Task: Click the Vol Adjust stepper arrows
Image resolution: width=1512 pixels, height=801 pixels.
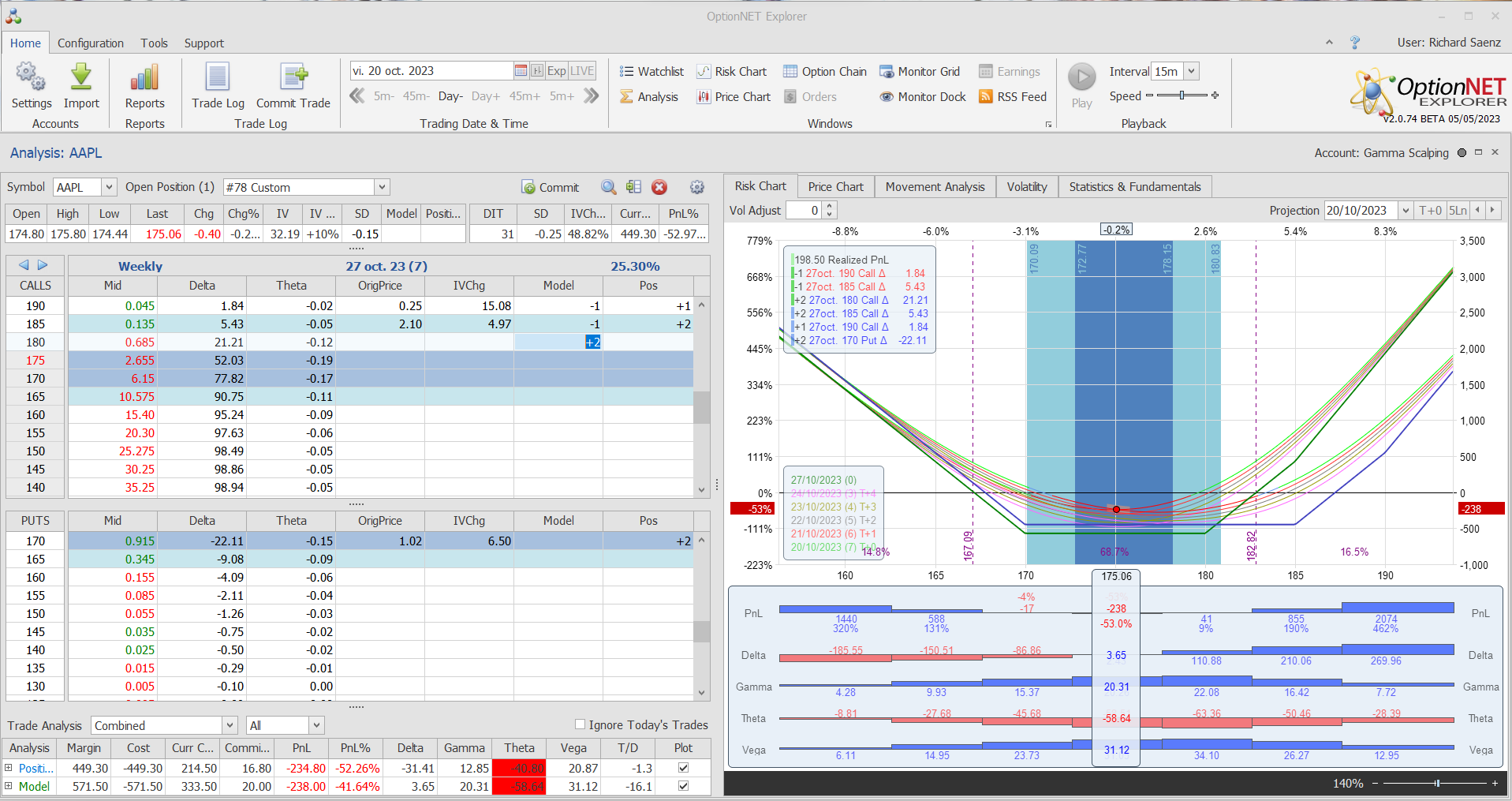Action: [x=829, y=210]
